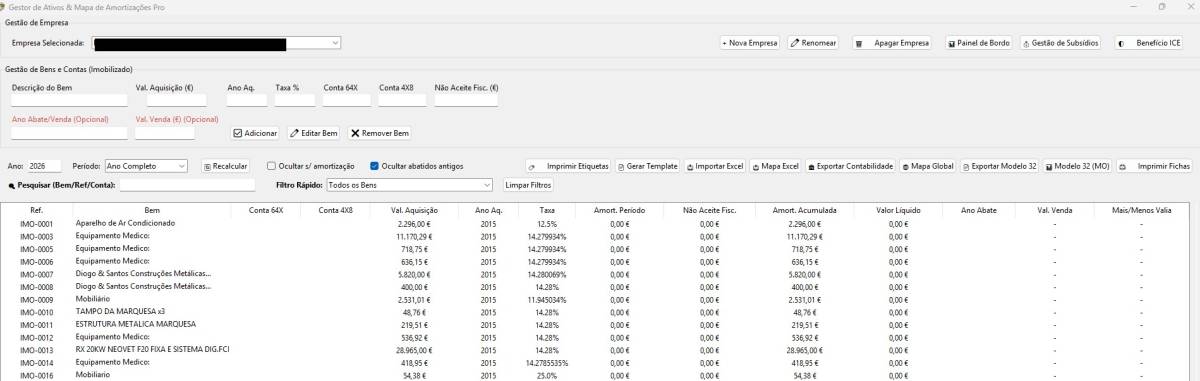Click the Não Aceite Fisc. (€) input

click(x=466, y=100)
